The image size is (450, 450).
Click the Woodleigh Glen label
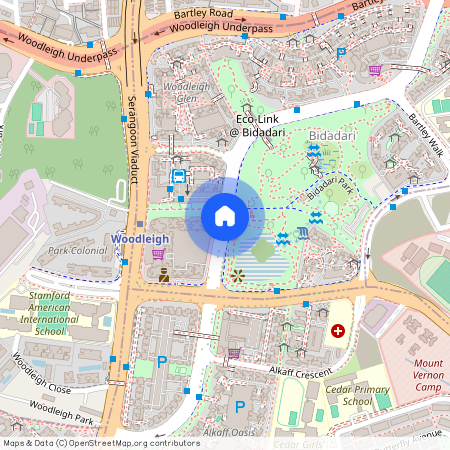coord(186,92)
